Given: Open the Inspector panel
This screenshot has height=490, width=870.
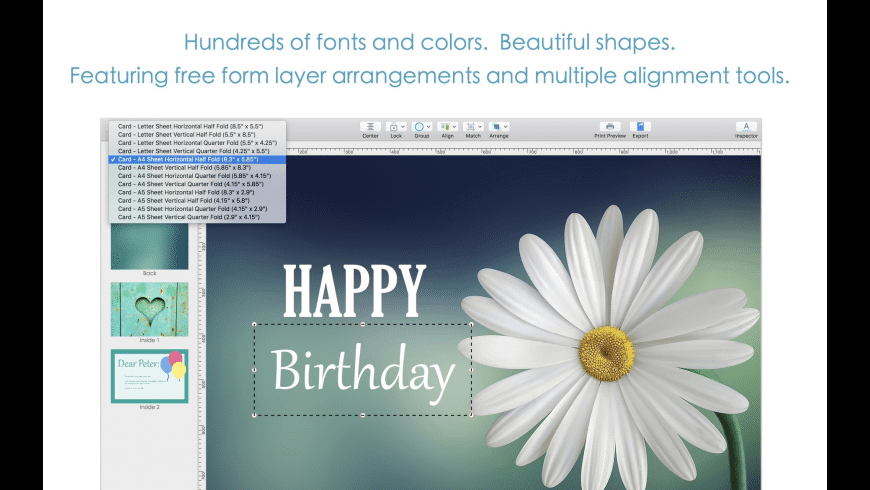Looking at the screenshot, I should tap(746, 127).
